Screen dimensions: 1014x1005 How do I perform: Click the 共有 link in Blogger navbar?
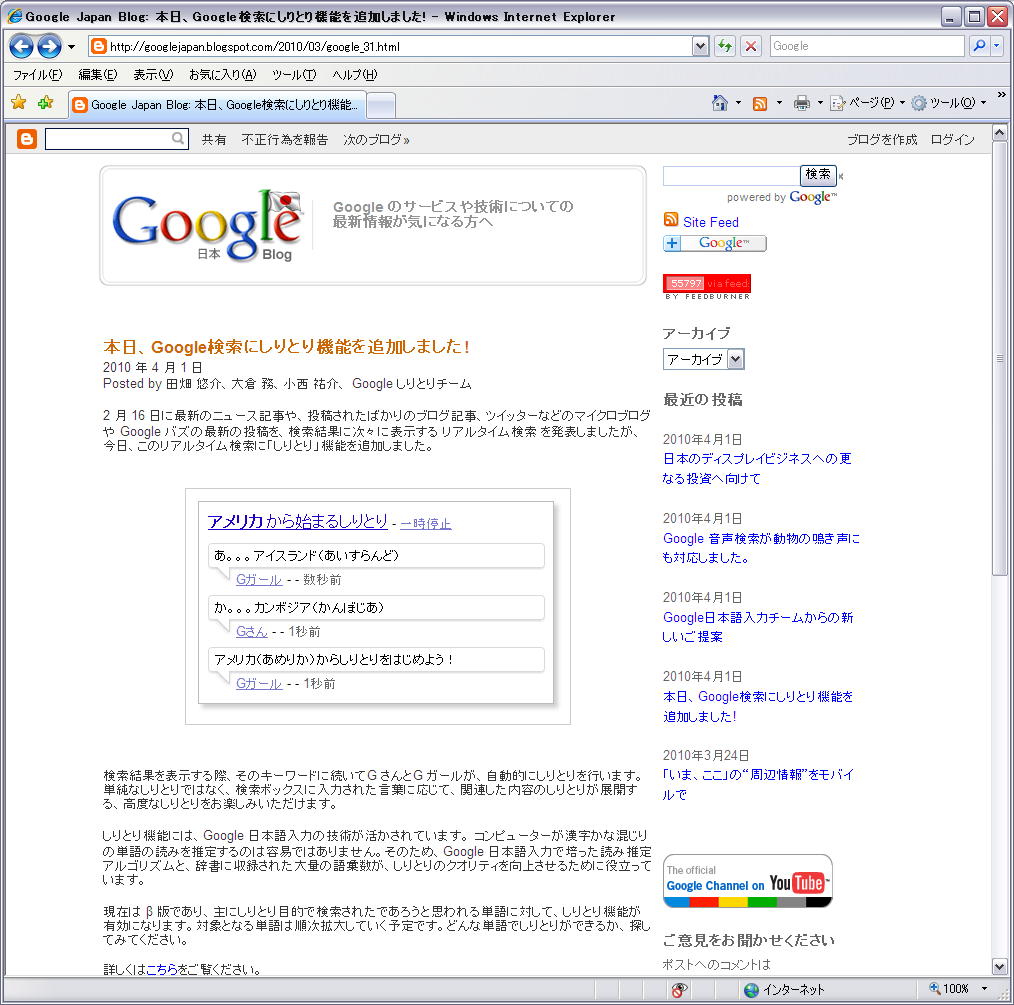coord(214,140)
